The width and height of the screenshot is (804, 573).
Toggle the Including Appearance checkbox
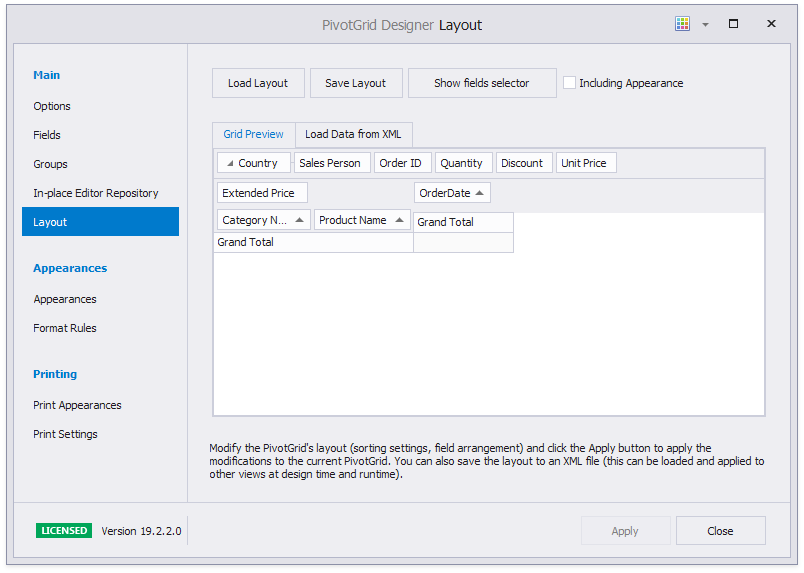[569, 83]
